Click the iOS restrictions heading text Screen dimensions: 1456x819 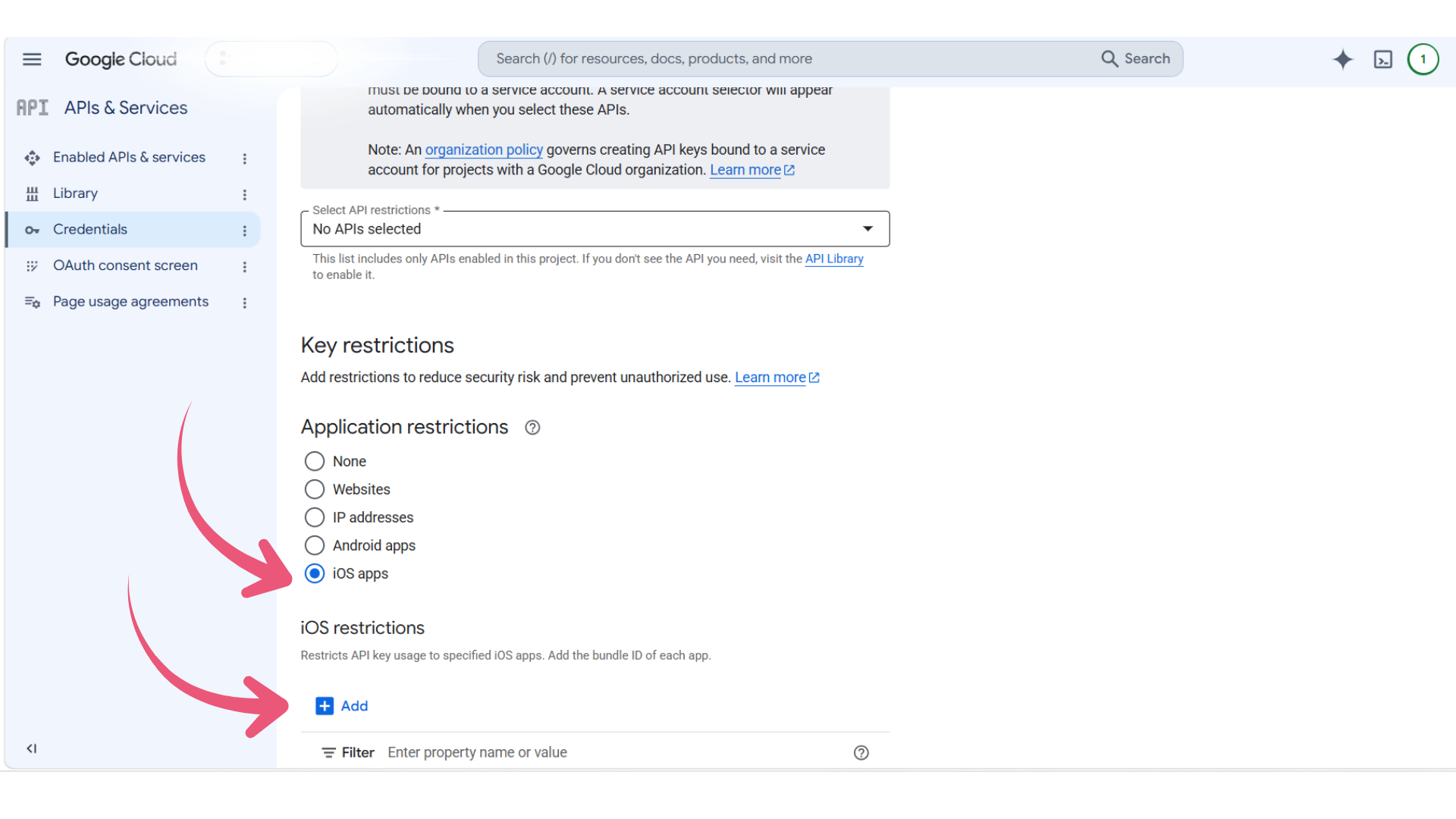[362, 628]
